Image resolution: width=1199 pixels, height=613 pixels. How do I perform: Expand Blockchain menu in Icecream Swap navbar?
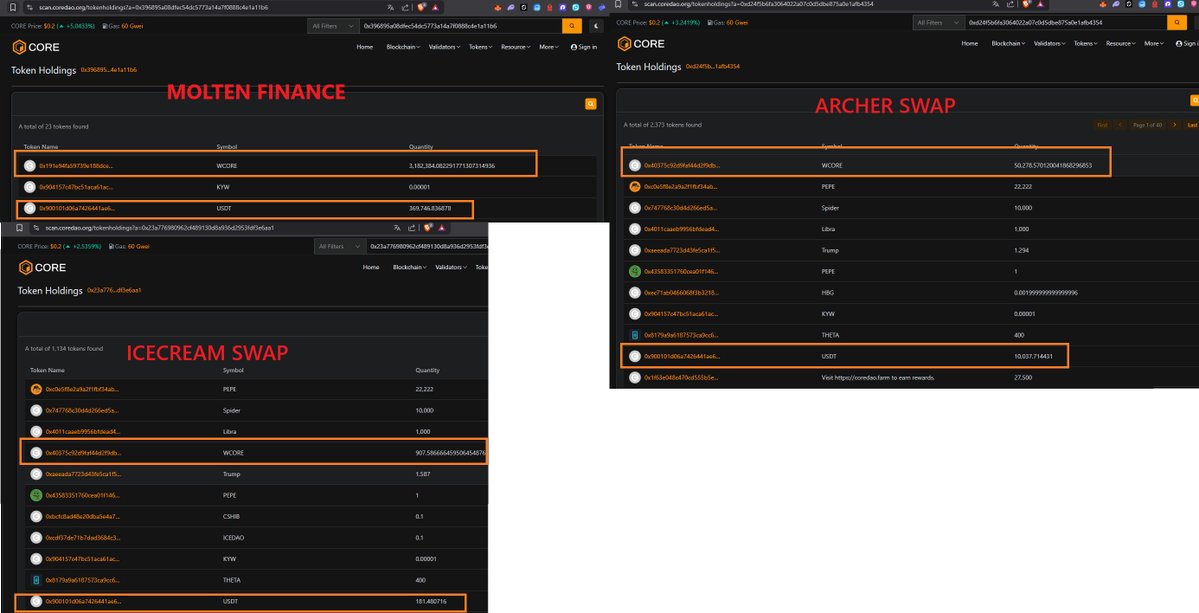coord(410,268)
